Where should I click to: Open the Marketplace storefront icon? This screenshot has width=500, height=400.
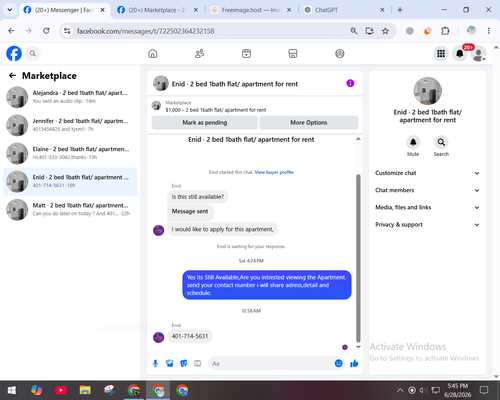[293, 53]
